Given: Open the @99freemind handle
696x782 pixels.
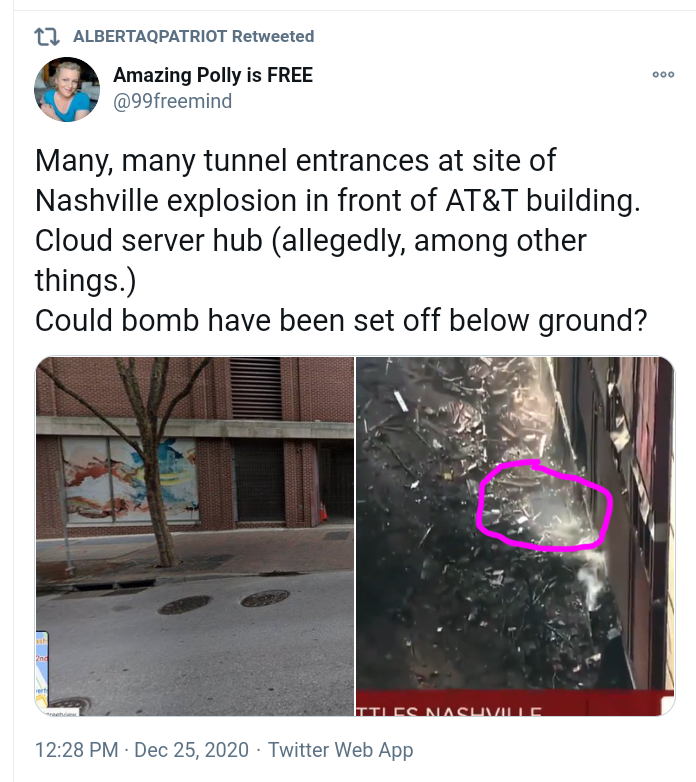Looking at the screenshot, I should point(173,101).
